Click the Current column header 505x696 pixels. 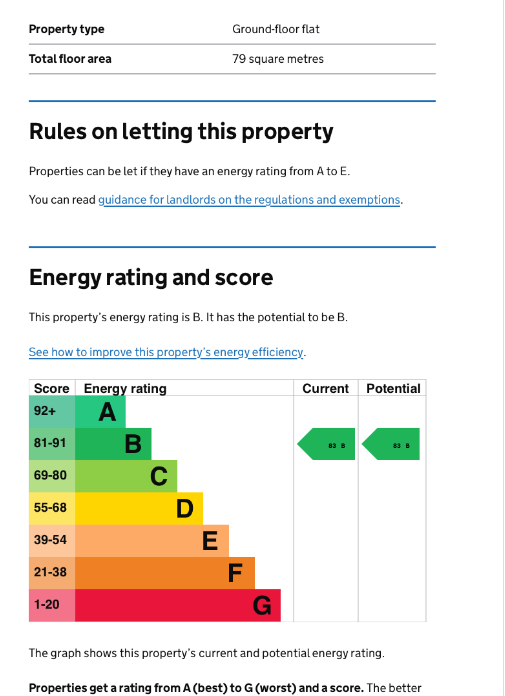[325, 388]
